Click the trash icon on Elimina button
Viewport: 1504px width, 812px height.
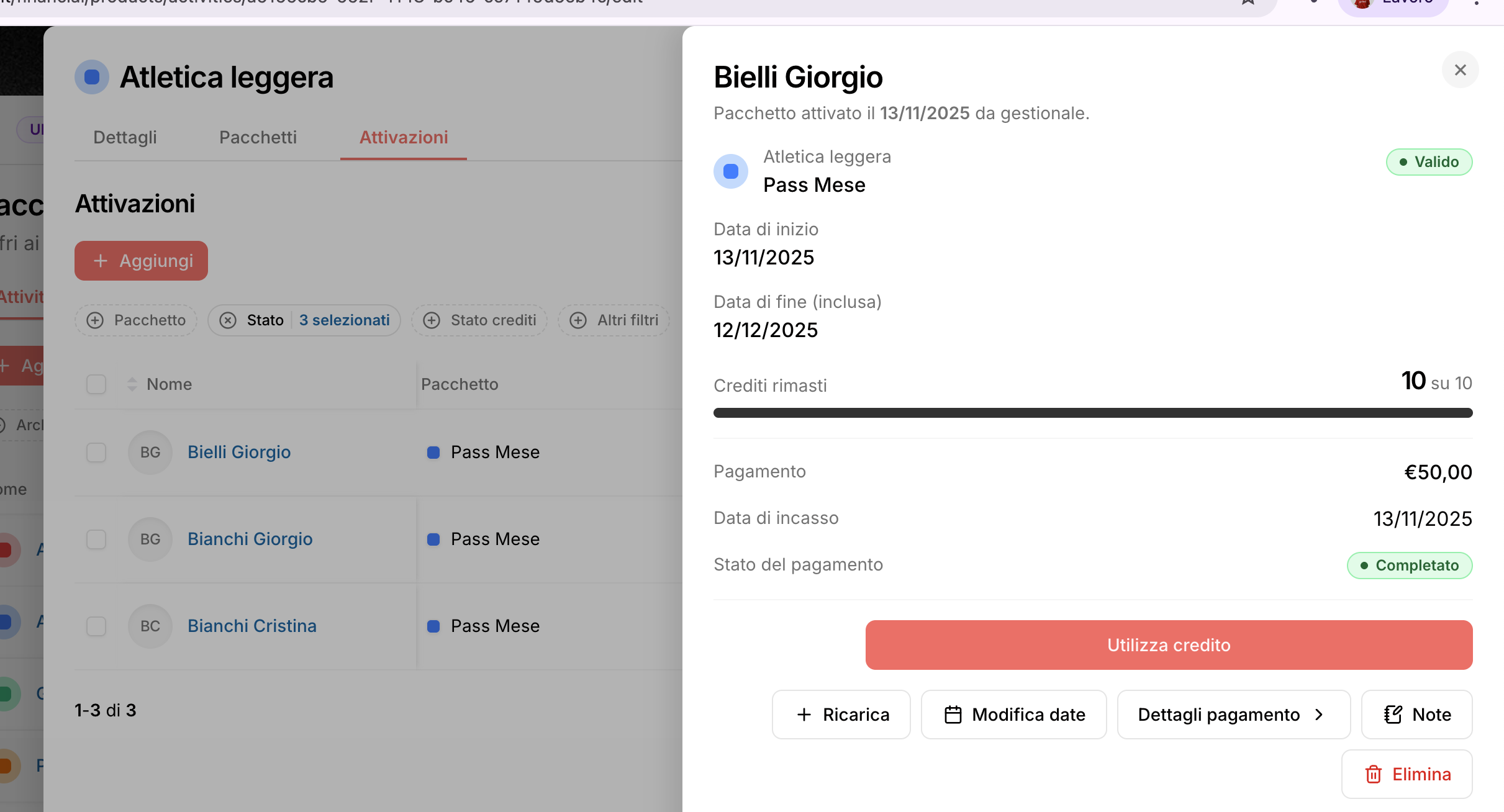1373,774
